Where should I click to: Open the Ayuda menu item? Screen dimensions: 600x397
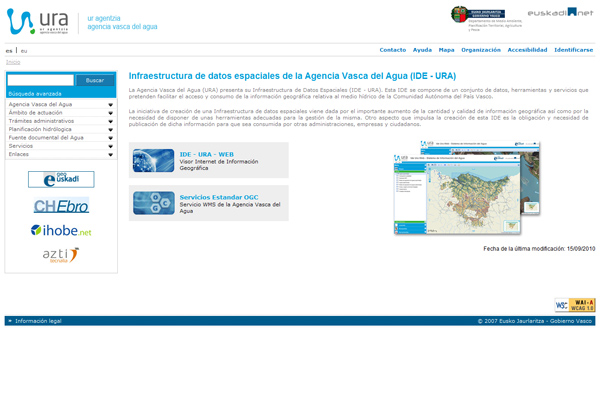click(x=422, y=50)
